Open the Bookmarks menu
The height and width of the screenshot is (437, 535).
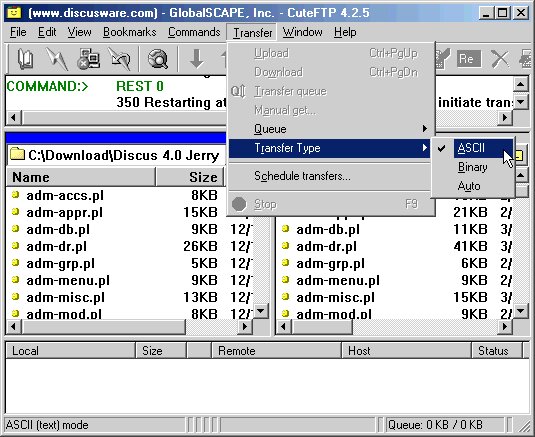pyautogui.click(x=130, y=32)
